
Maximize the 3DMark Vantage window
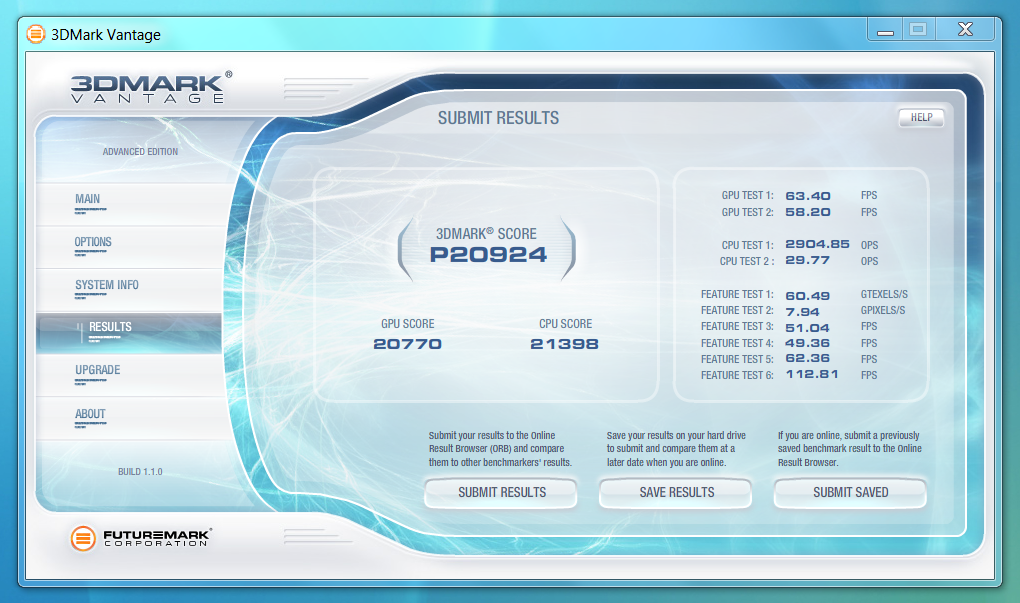click(918, 30)
